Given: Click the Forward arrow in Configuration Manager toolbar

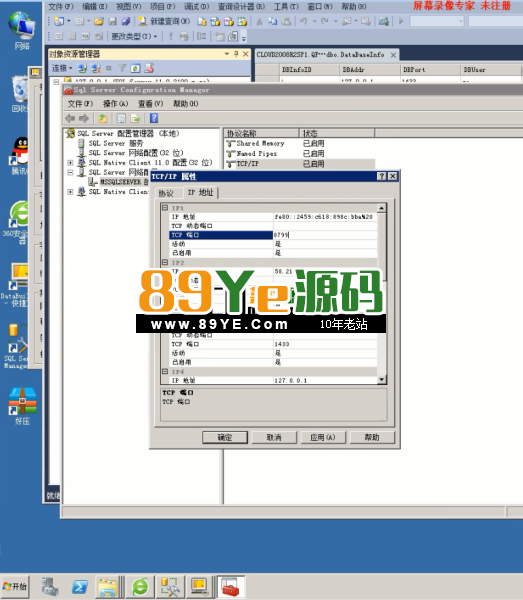Looking at the screenshot, I should (84, 119).
